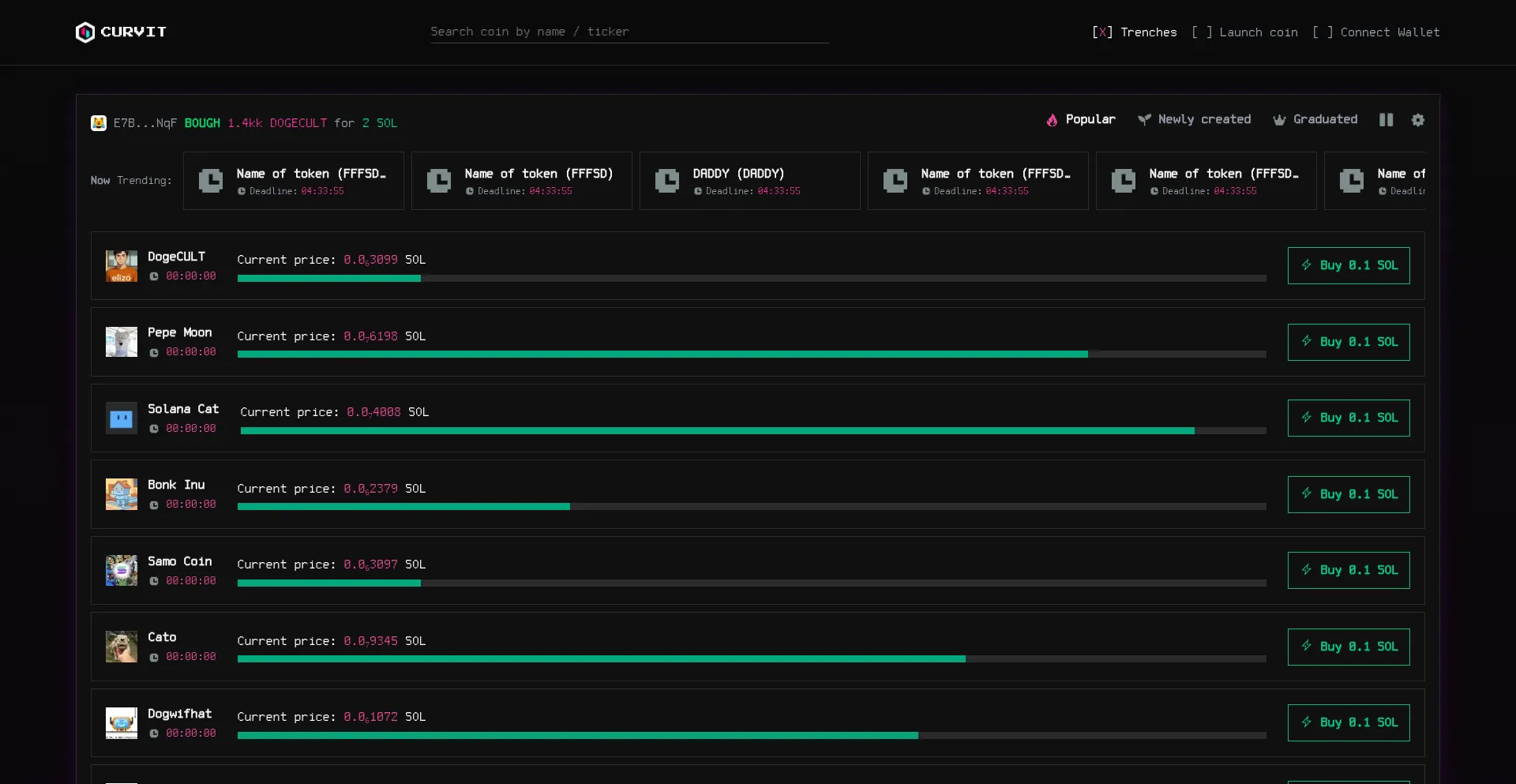Click the Solana Cat token avatar
1516x784 pixels.
[x=122, y=418]
